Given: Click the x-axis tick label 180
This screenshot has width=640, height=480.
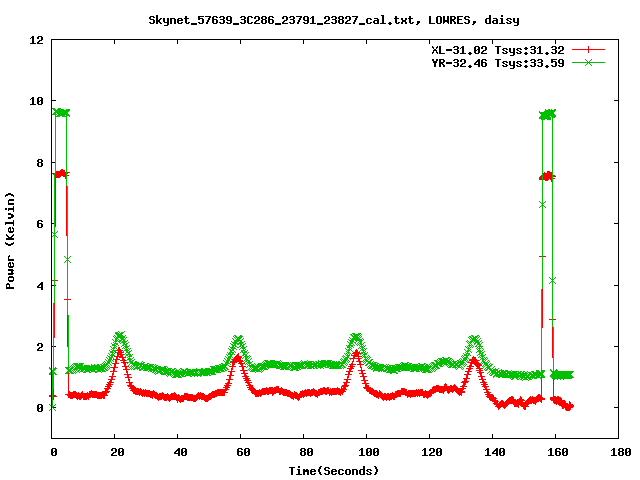Looking at the screenshot, I should point(620,452).
